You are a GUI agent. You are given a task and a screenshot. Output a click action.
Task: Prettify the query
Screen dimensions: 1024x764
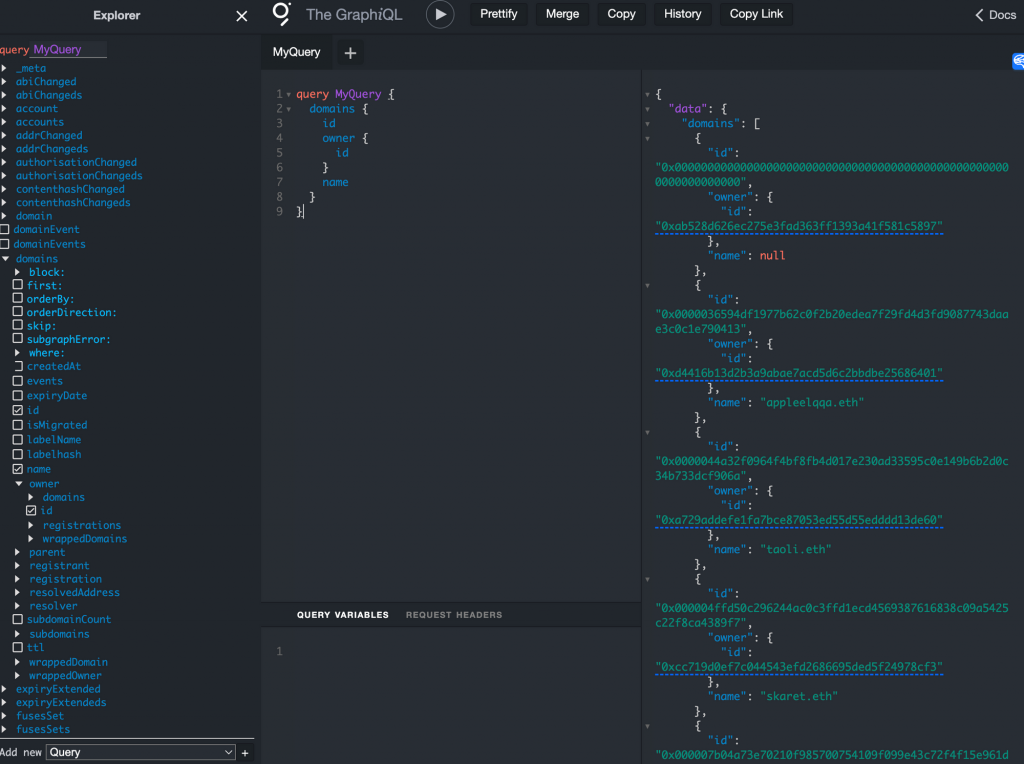(498, 14)
